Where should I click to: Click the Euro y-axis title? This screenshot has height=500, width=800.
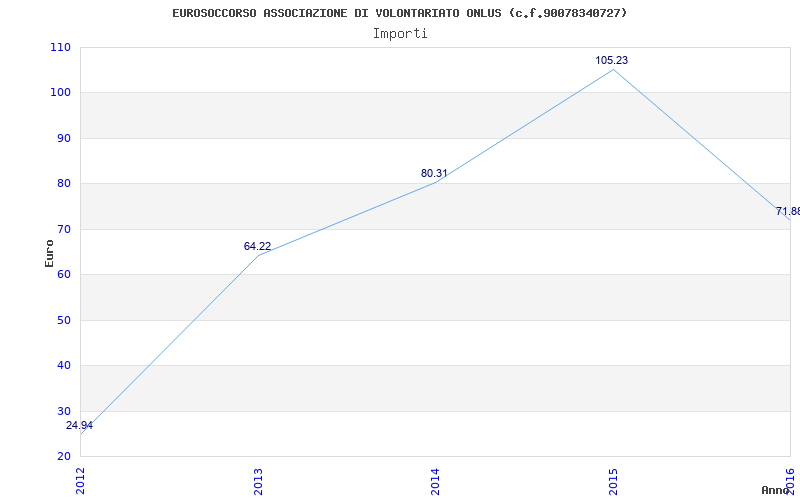(49, 253)
